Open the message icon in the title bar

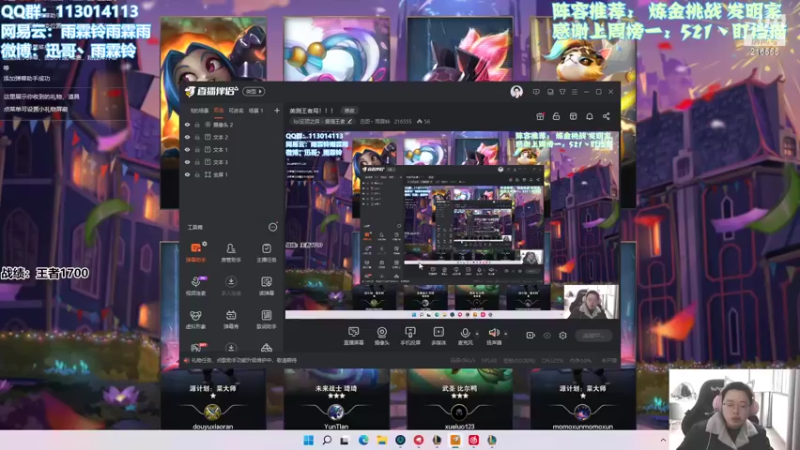(536, 92)
